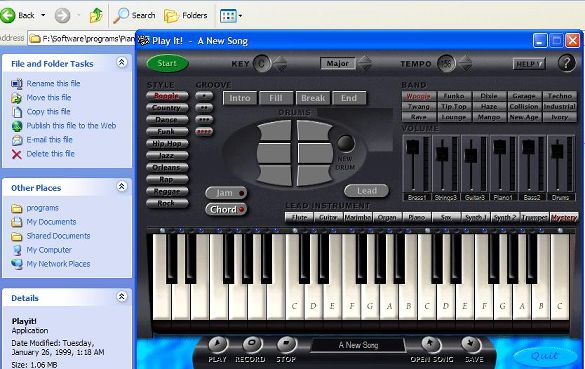Select the New Age band
Viewport: 585px width, 369px height.
(x=524, y=117)
